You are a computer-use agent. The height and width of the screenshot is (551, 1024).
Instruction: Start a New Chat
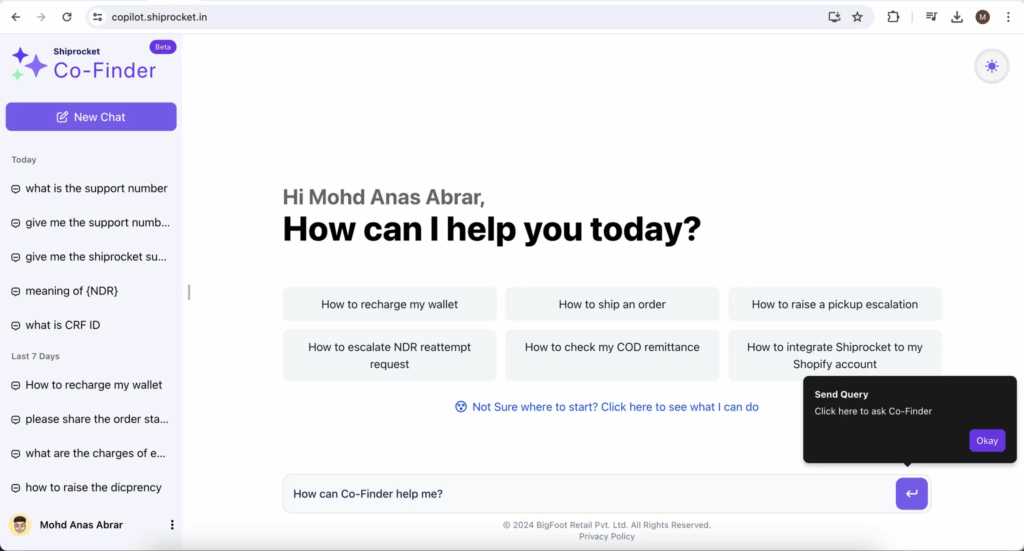tap(91, 117)
